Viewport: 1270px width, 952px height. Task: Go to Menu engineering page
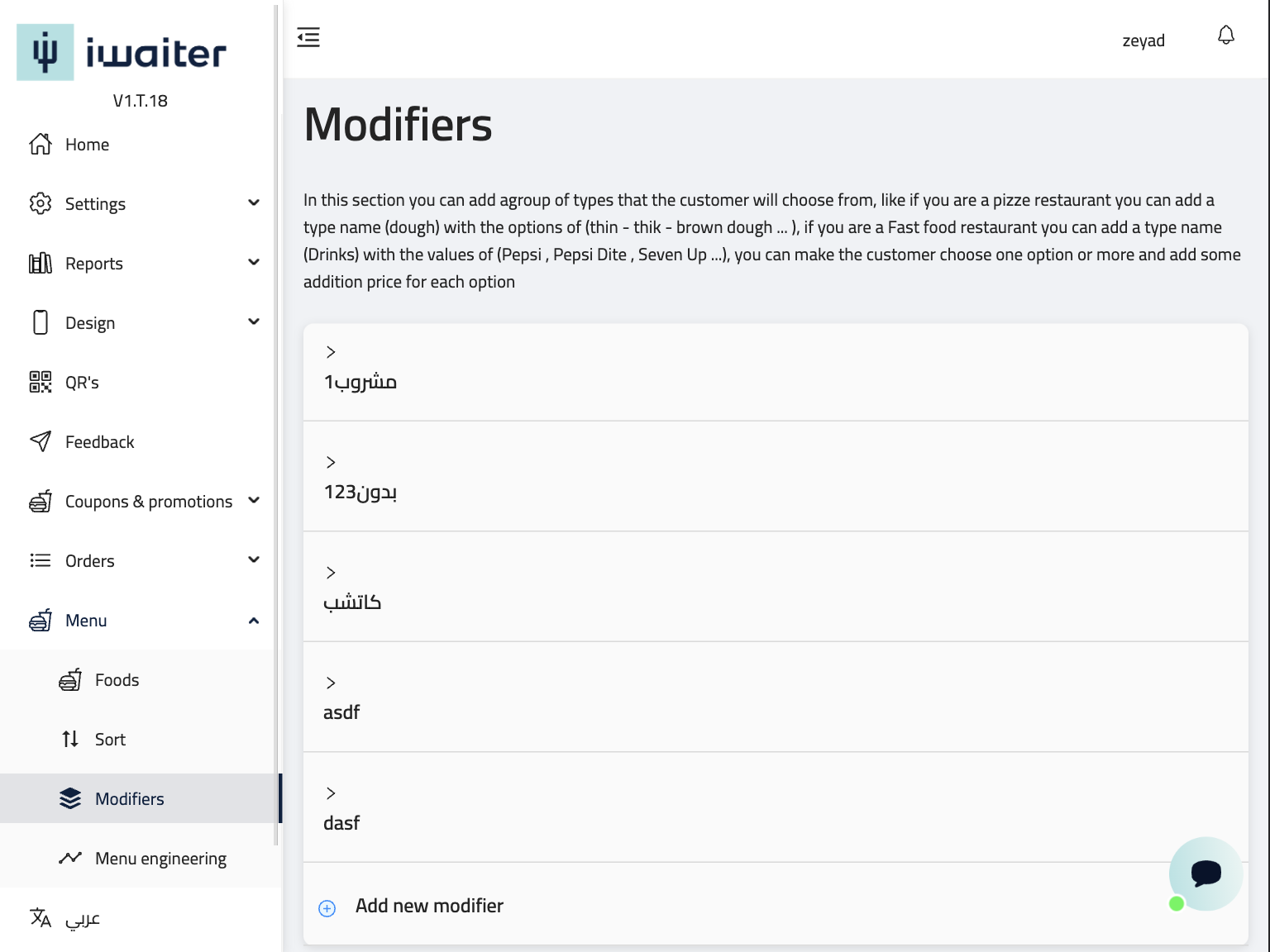(160, 859)
